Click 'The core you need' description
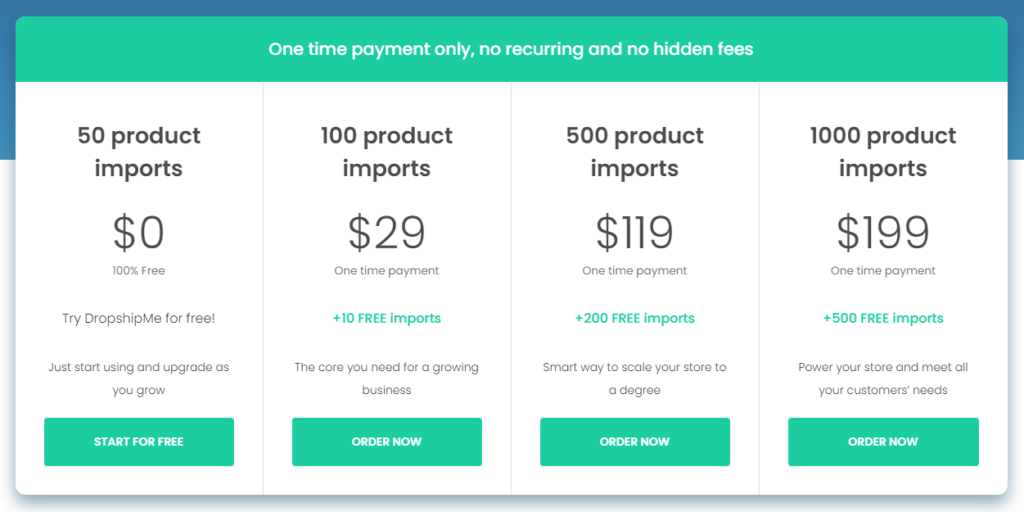The height and width of the screenshot is (512, 1024). tap(387, 378)
